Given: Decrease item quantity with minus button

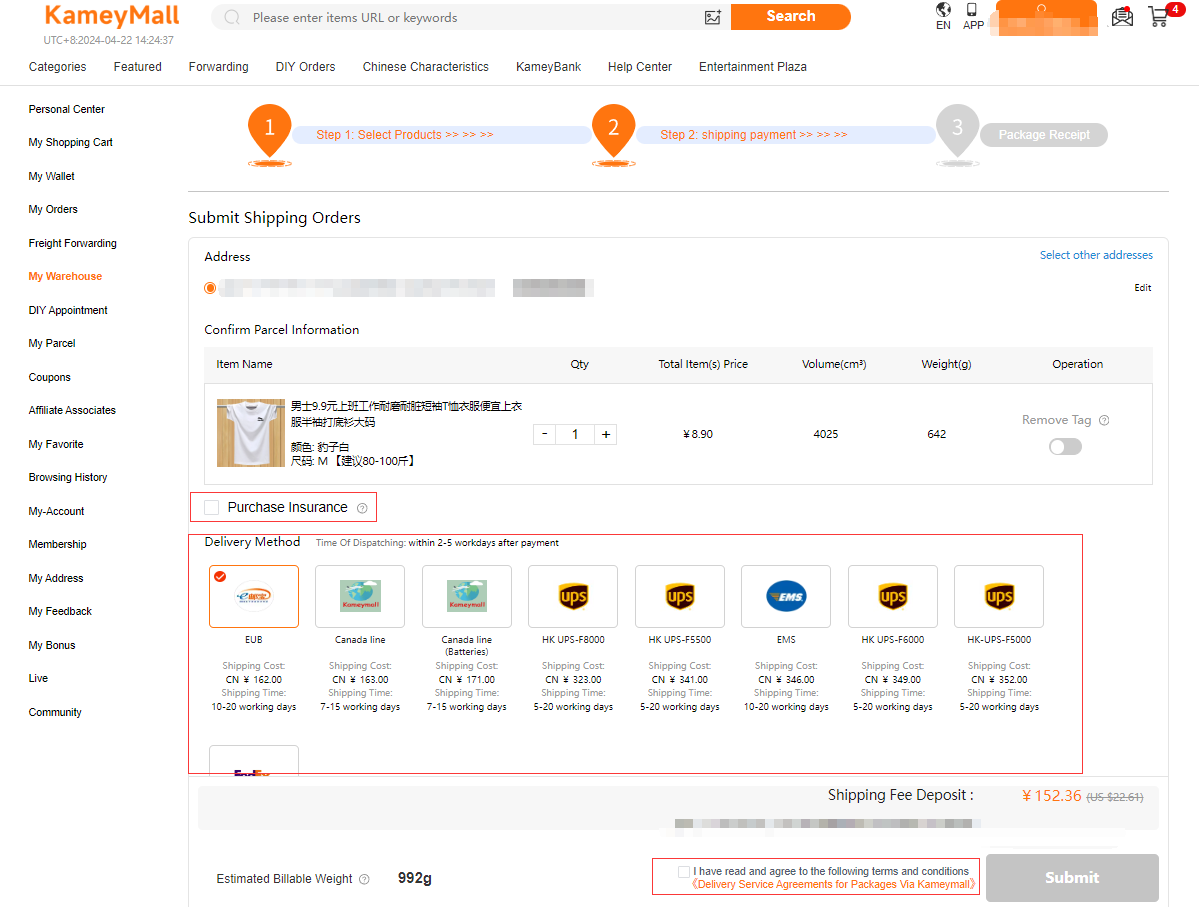Looking at the screenshot, I should coord(544,434).
